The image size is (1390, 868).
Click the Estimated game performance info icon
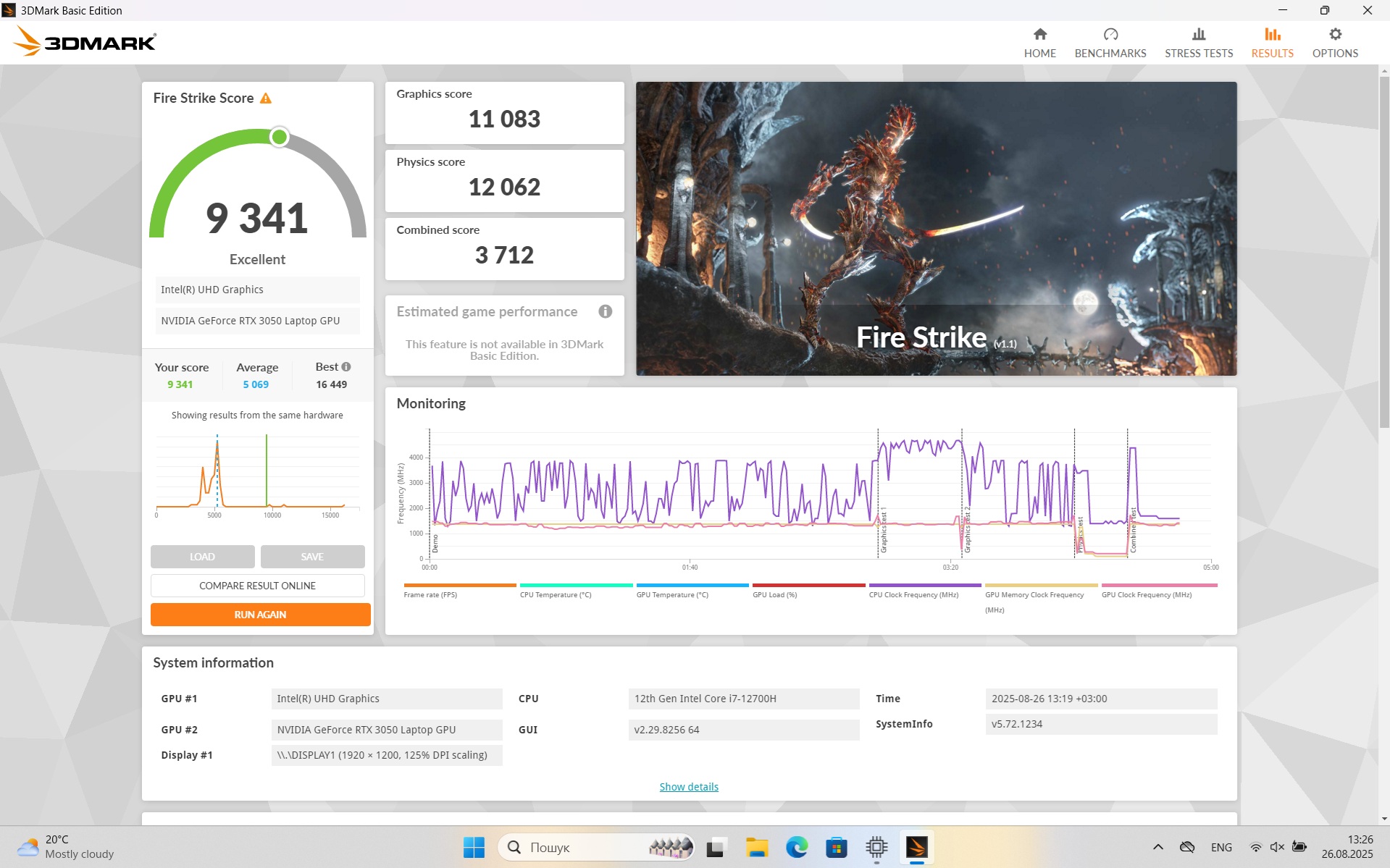605,311
